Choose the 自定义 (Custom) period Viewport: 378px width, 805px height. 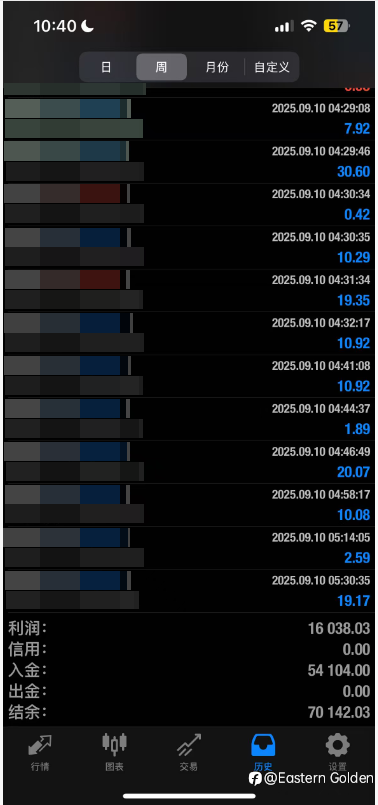click(272, 67)
